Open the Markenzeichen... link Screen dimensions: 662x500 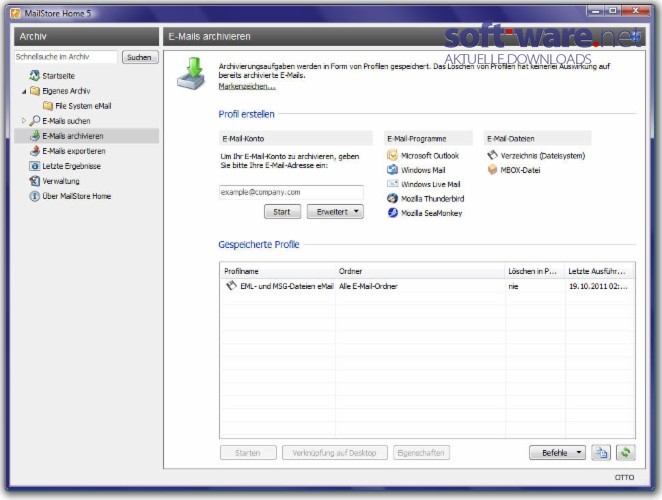pyautogui.click(x=247, y=86)
